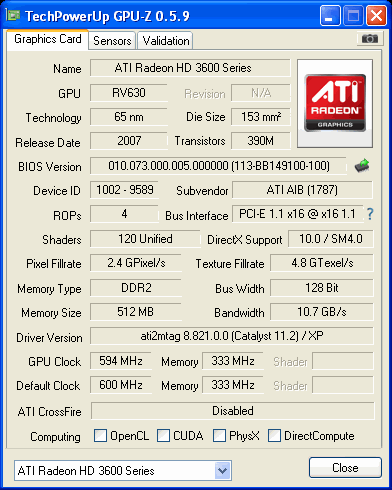392x490 pixels.
Task: Click the 'BIOS Version' label
Action: tap(50, 167)
